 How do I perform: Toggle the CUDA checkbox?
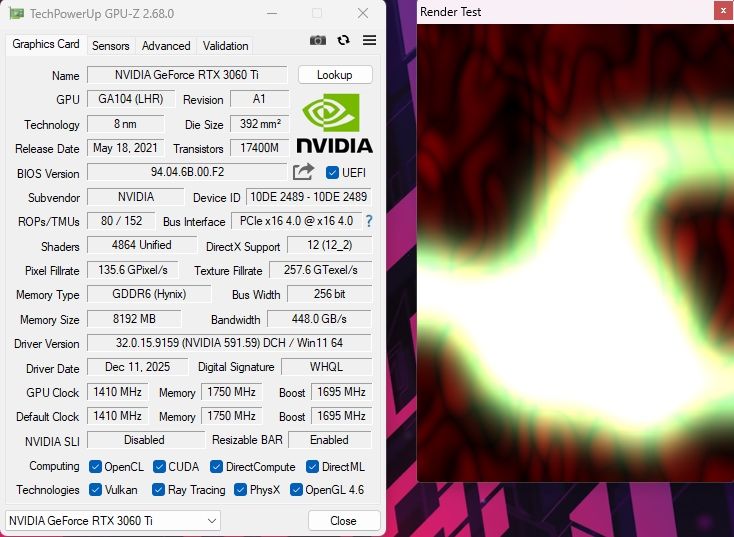(x=159, y=466)
